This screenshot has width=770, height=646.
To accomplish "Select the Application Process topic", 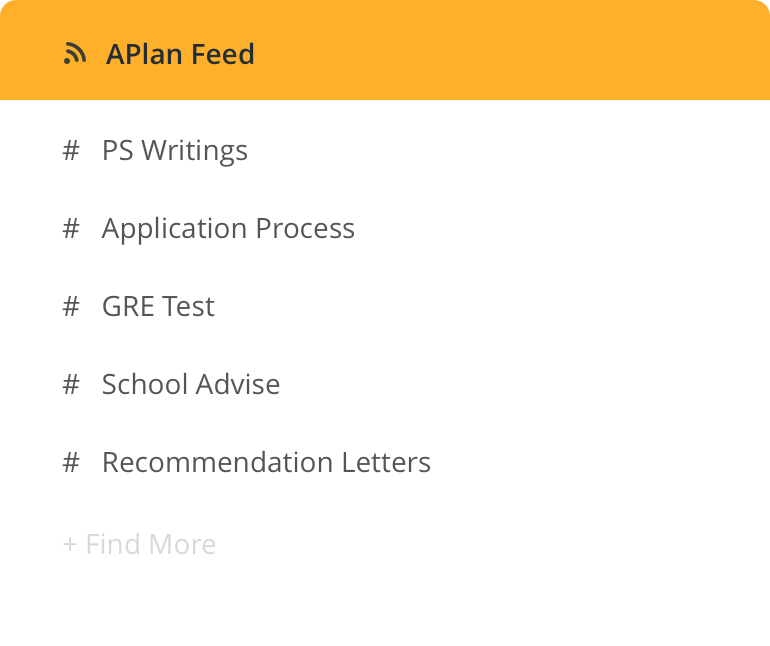I will [228, 229].
